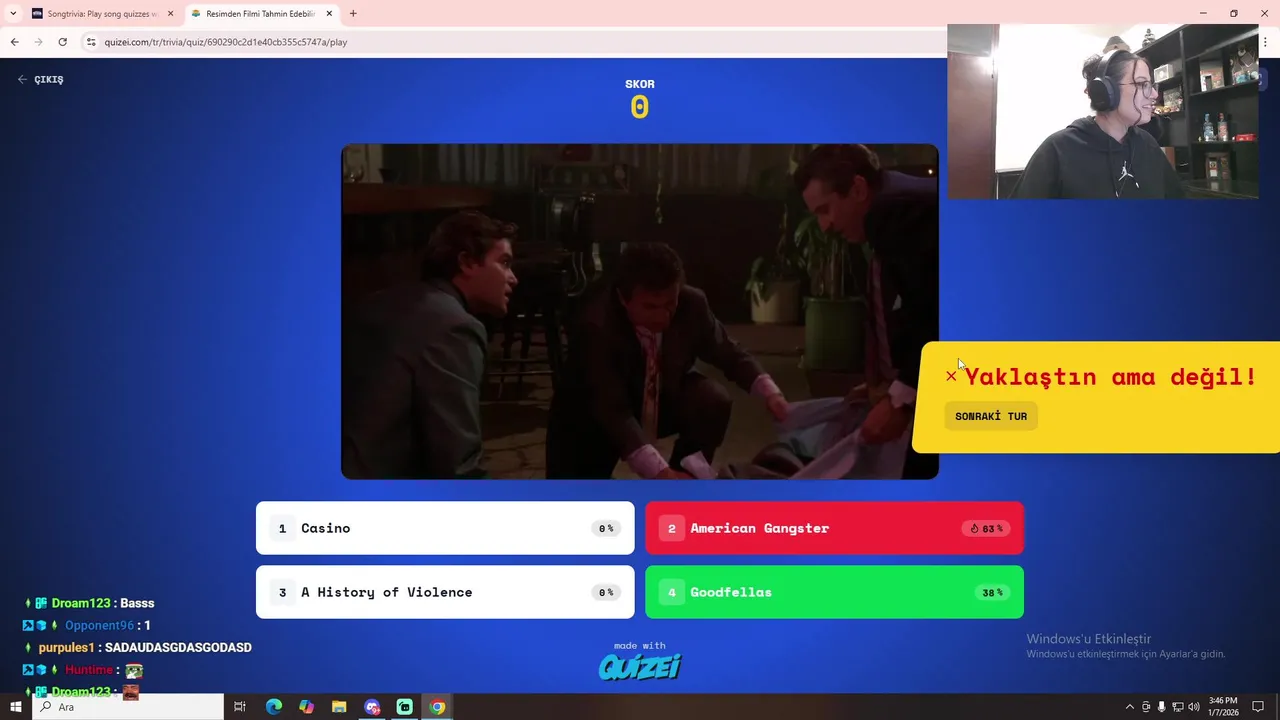Switch to Chrome in the taskbar
Viewport: 1280px width, 720px height.
coord(437,707)
